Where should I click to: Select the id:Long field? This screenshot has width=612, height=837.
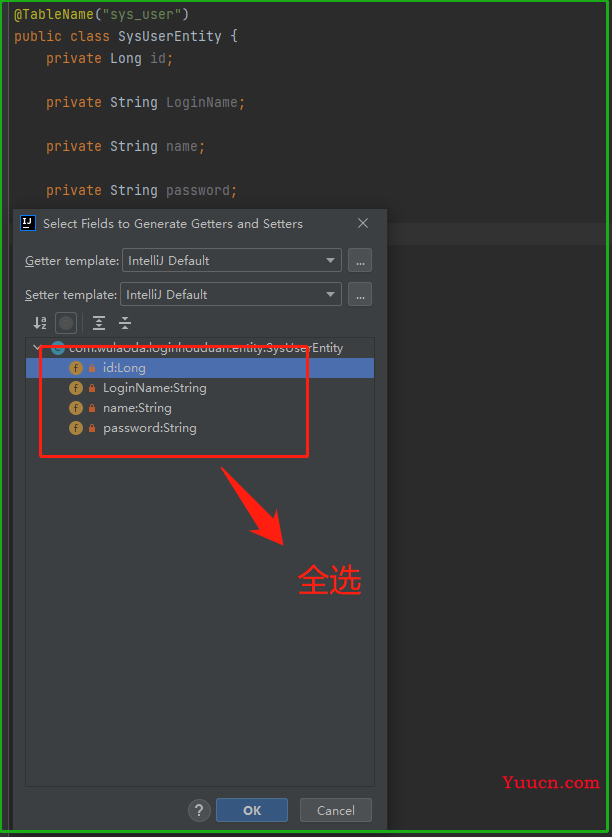(124, 368)
